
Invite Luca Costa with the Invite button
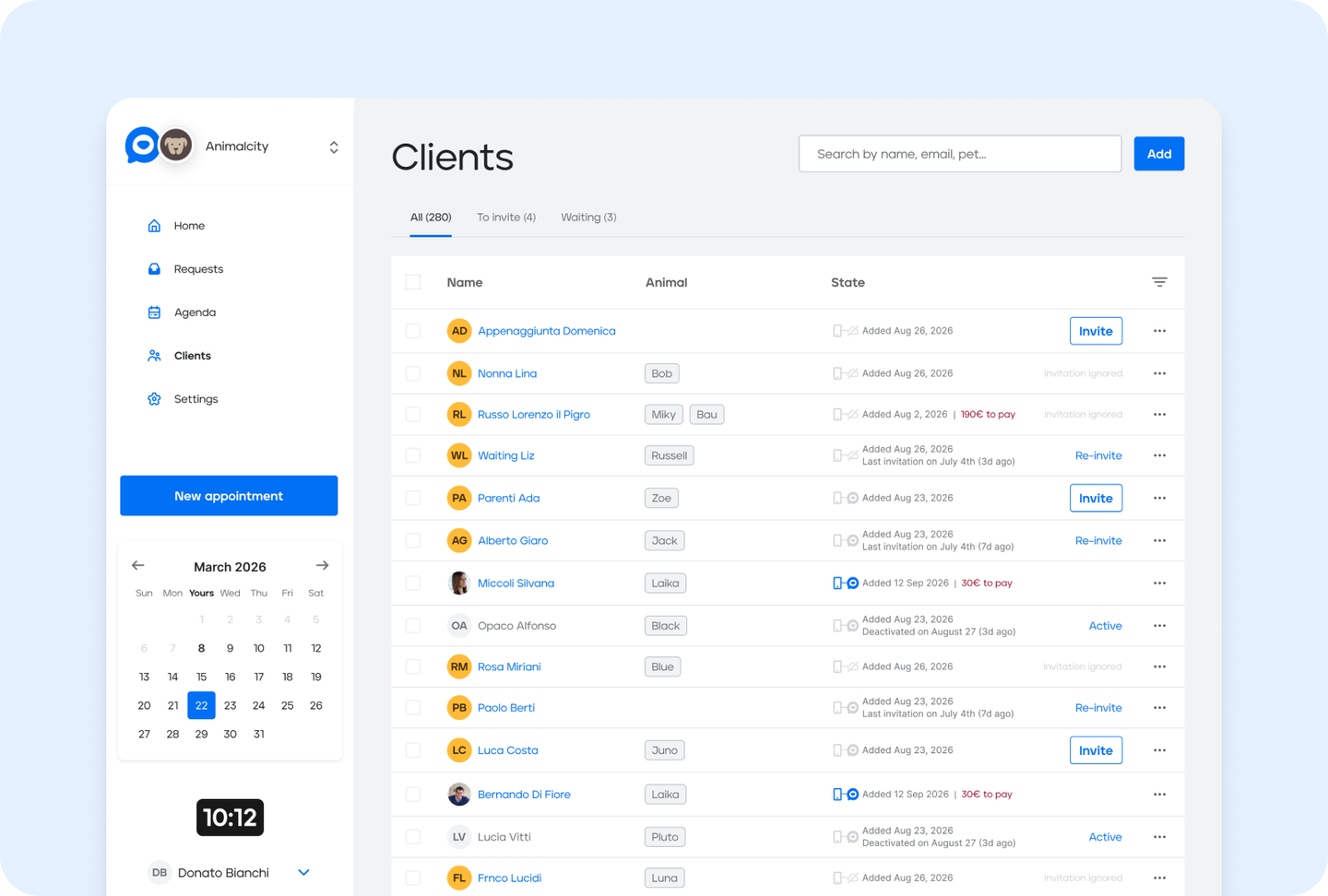(x=1096, y=750)
